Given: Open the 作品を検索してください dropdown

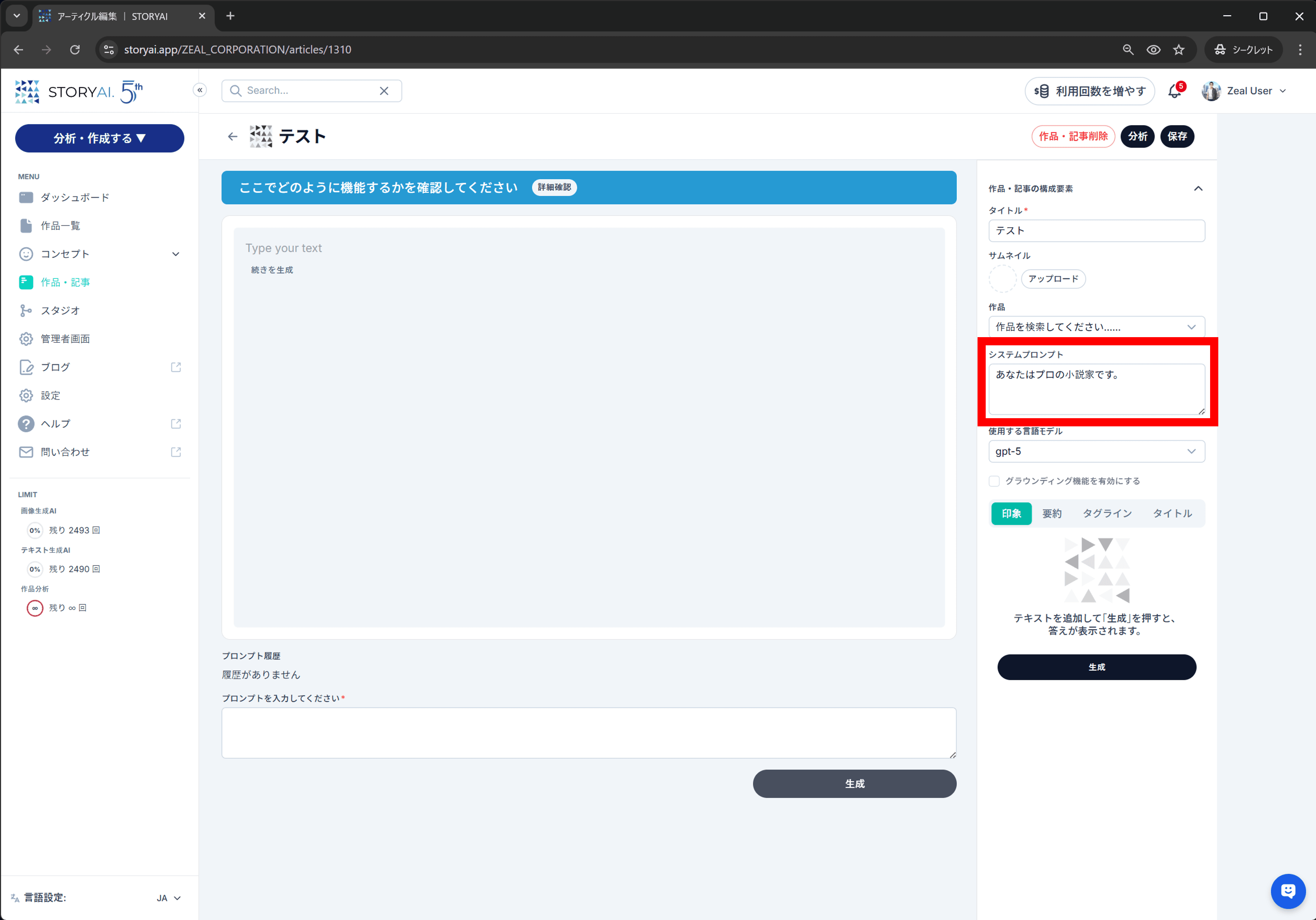Looking at the screenshot, I should (x=1096, y=327).
